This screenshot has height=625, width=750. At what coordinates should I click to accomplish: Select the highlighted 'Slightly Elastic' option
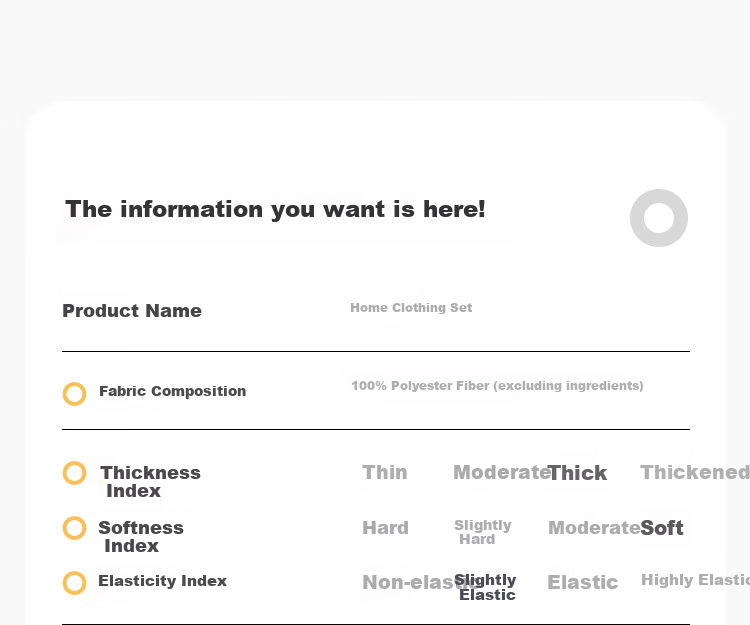tap(485, 587)
